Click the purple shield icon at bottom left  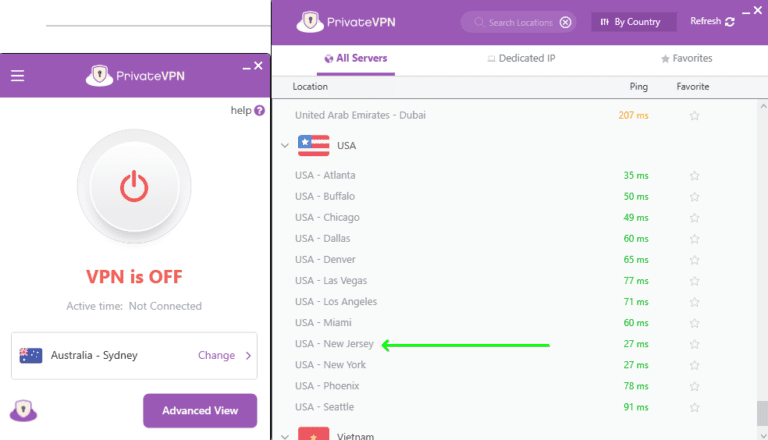pyautogui.click(x=22, y=410)
